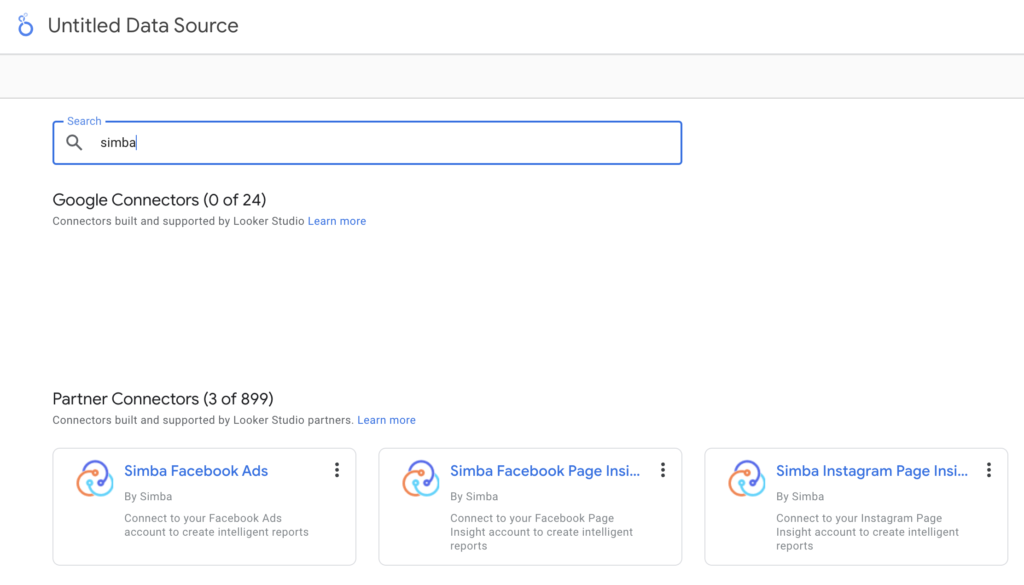Click the magnifying glass search icon
The height and width of the screenshot is (585, 1024).
pos(74,143)
